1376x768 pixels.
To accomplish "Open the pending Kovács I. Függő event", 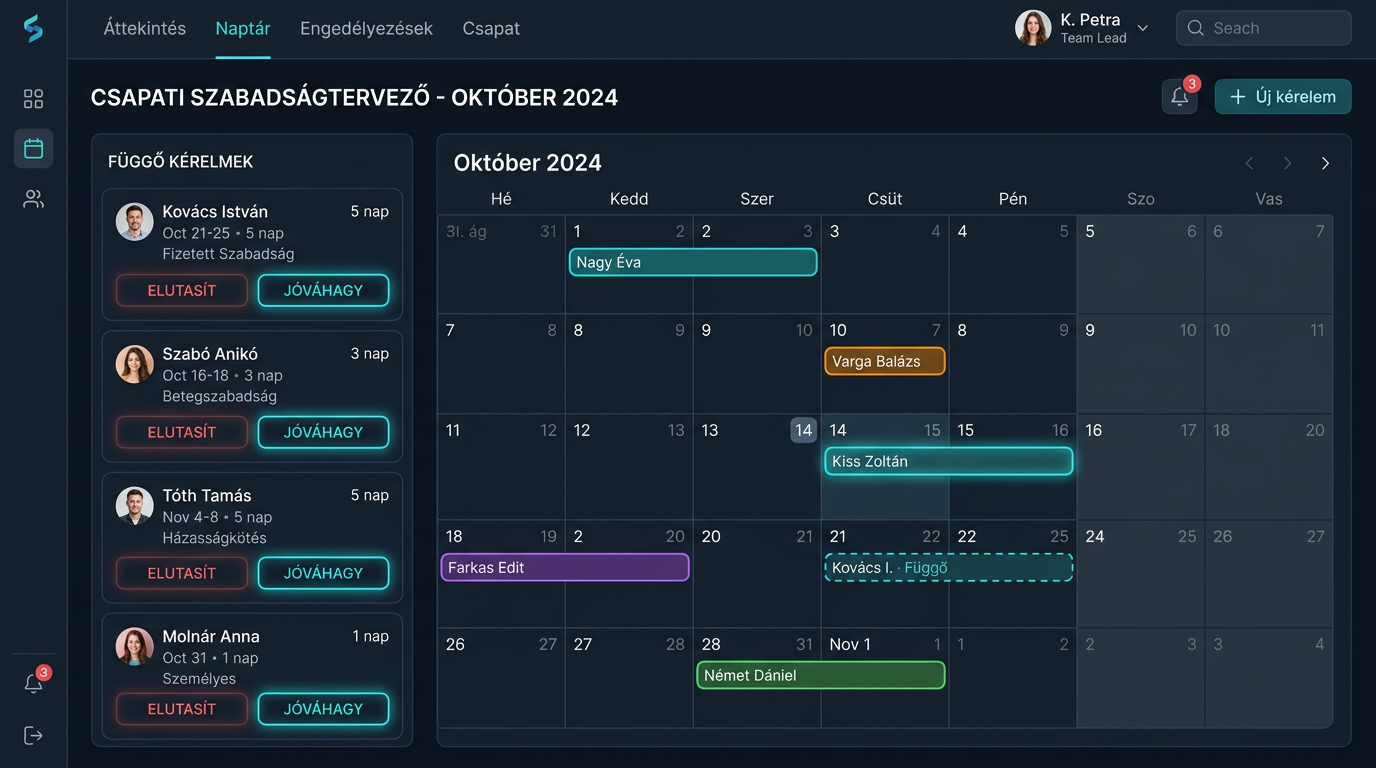I will pyautogui.click(x=949, y=567).
